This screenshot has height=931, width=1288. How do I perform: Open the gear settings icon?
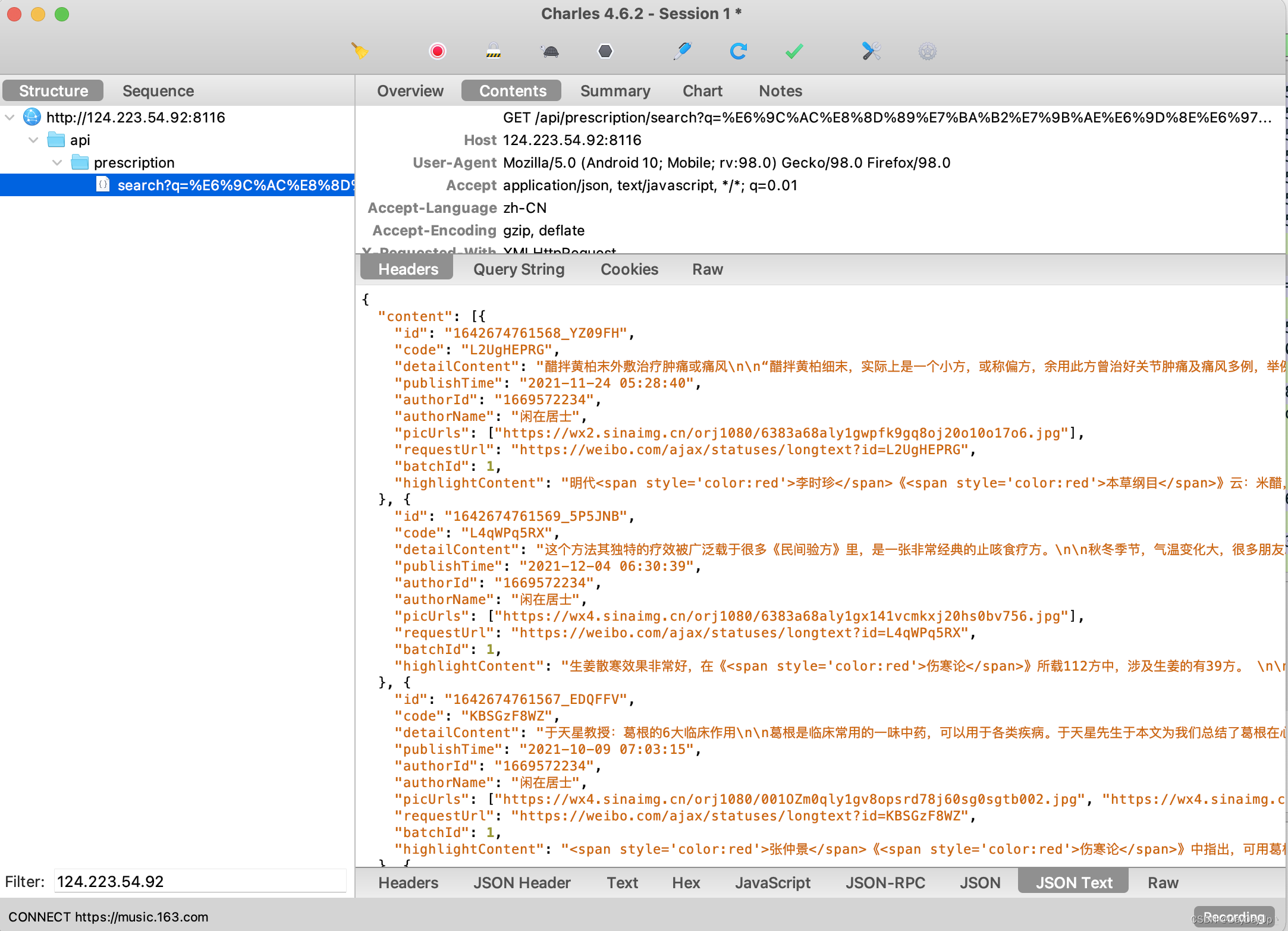click(927, 51)
